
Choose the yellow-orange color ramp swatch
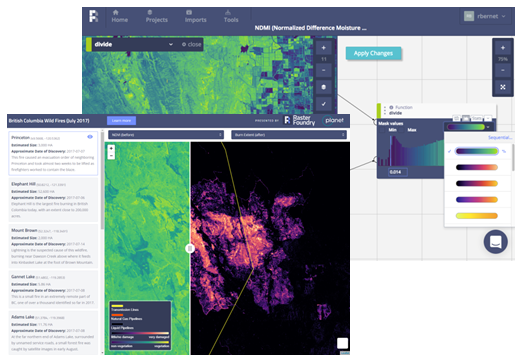(477, 216)
